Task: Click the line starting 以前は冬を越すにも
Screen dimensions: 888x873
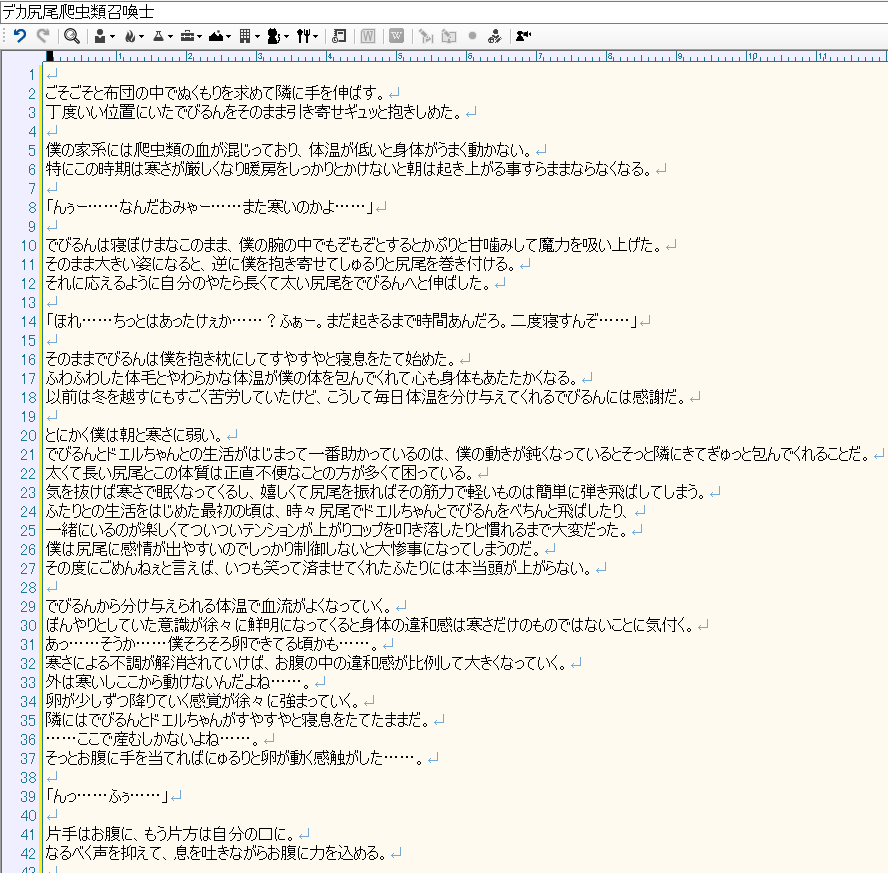Action: point(366,397)
